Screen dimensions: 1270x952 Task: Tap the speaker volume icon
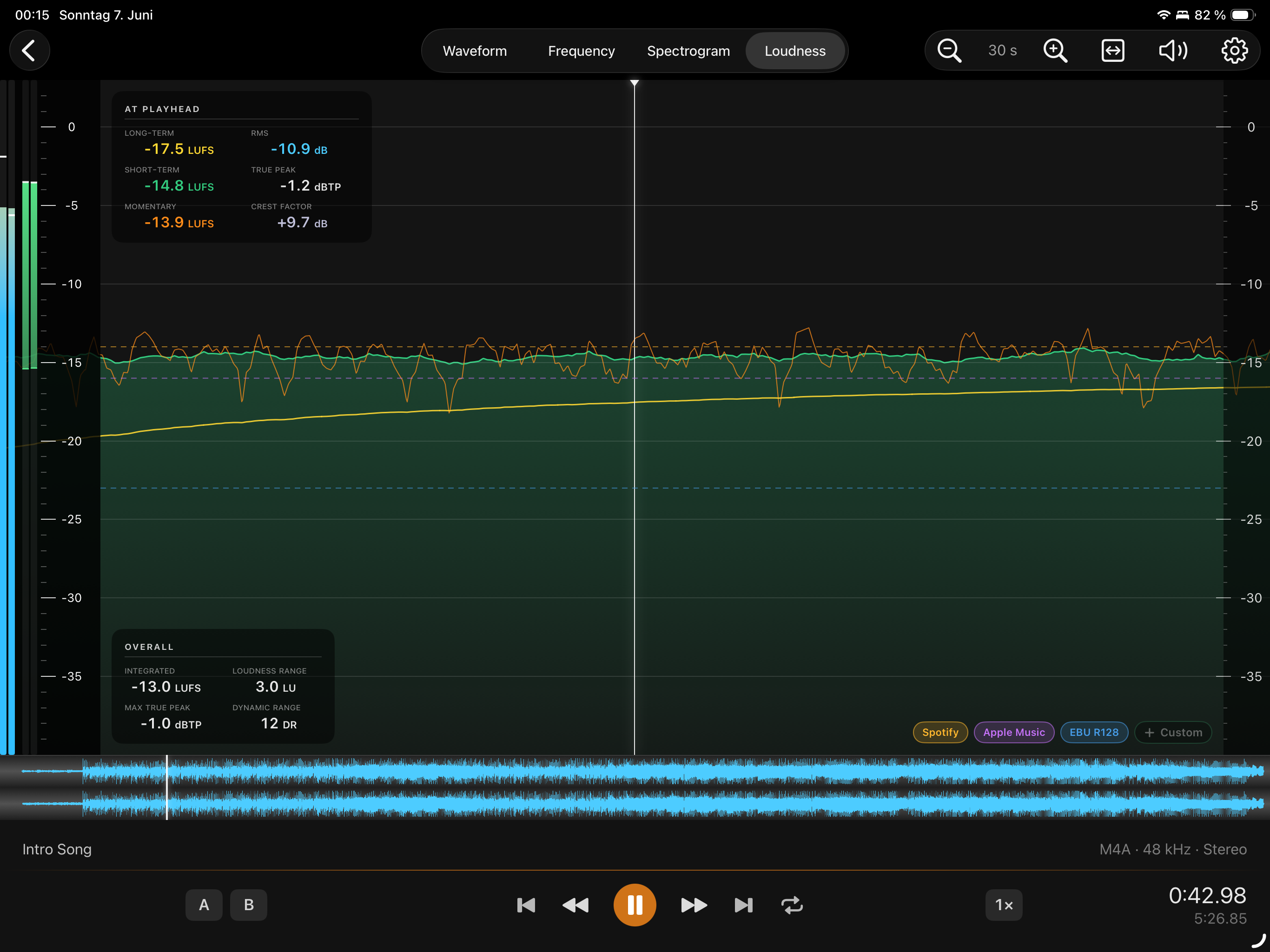(1173, 51)
